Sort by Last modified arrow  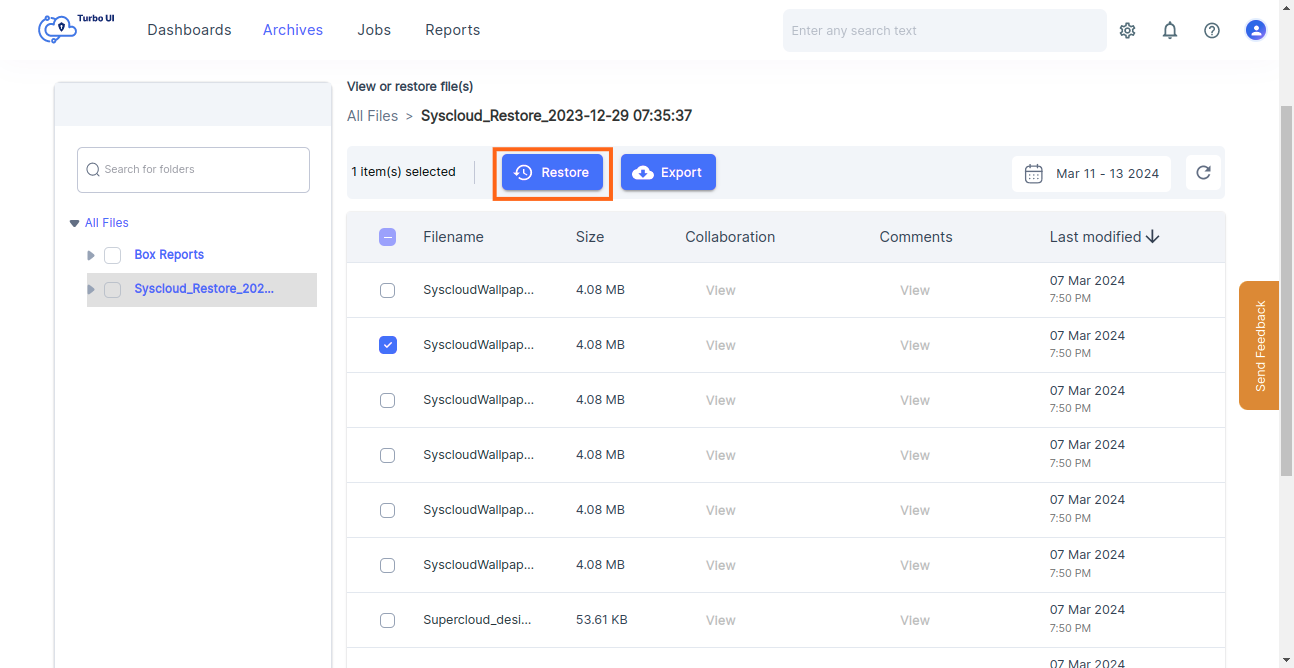pyautogui.click(x=1153, y=237)
